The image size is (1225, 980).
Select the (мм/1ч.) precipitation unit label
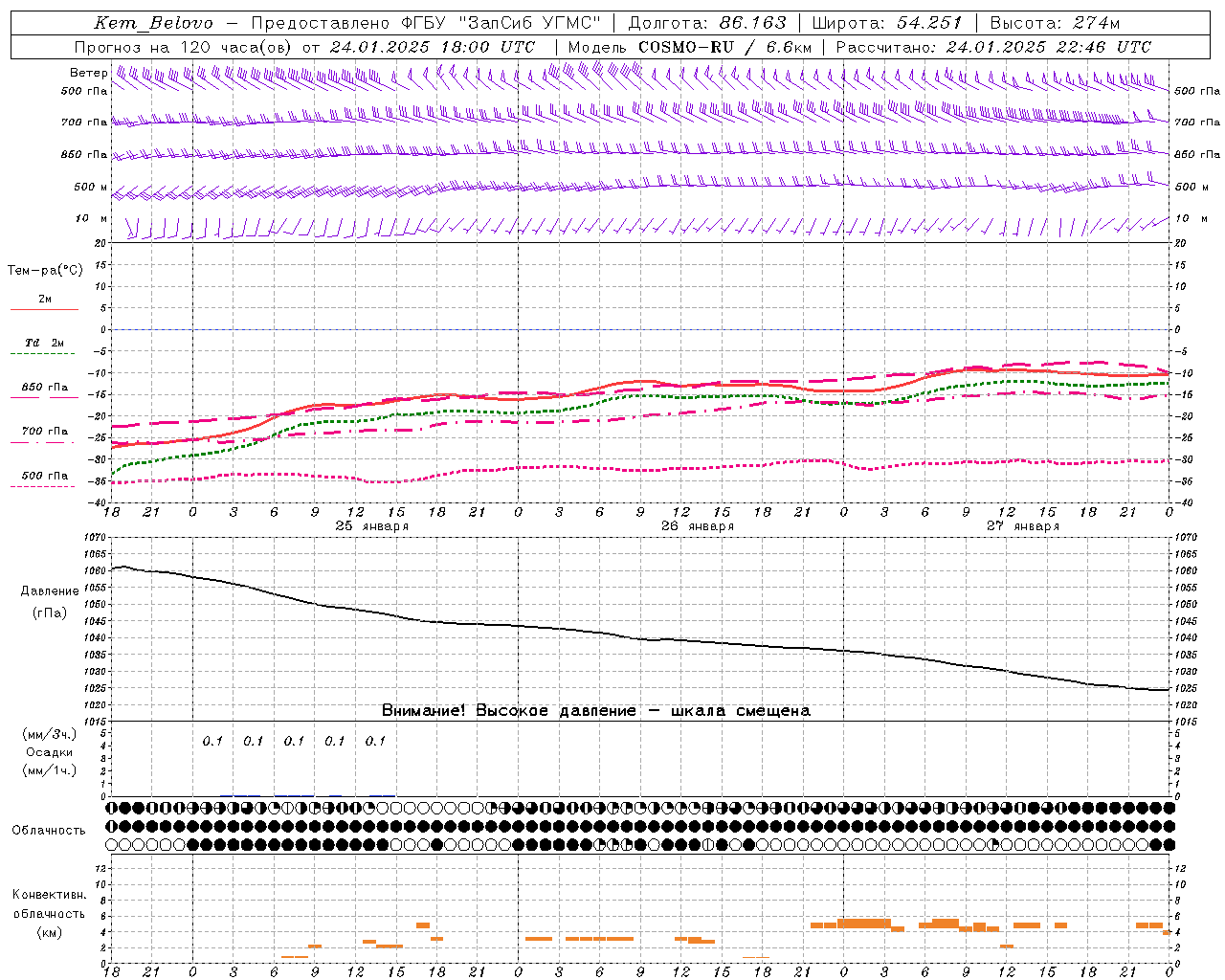pyautogui.click(x=49, y=770)
